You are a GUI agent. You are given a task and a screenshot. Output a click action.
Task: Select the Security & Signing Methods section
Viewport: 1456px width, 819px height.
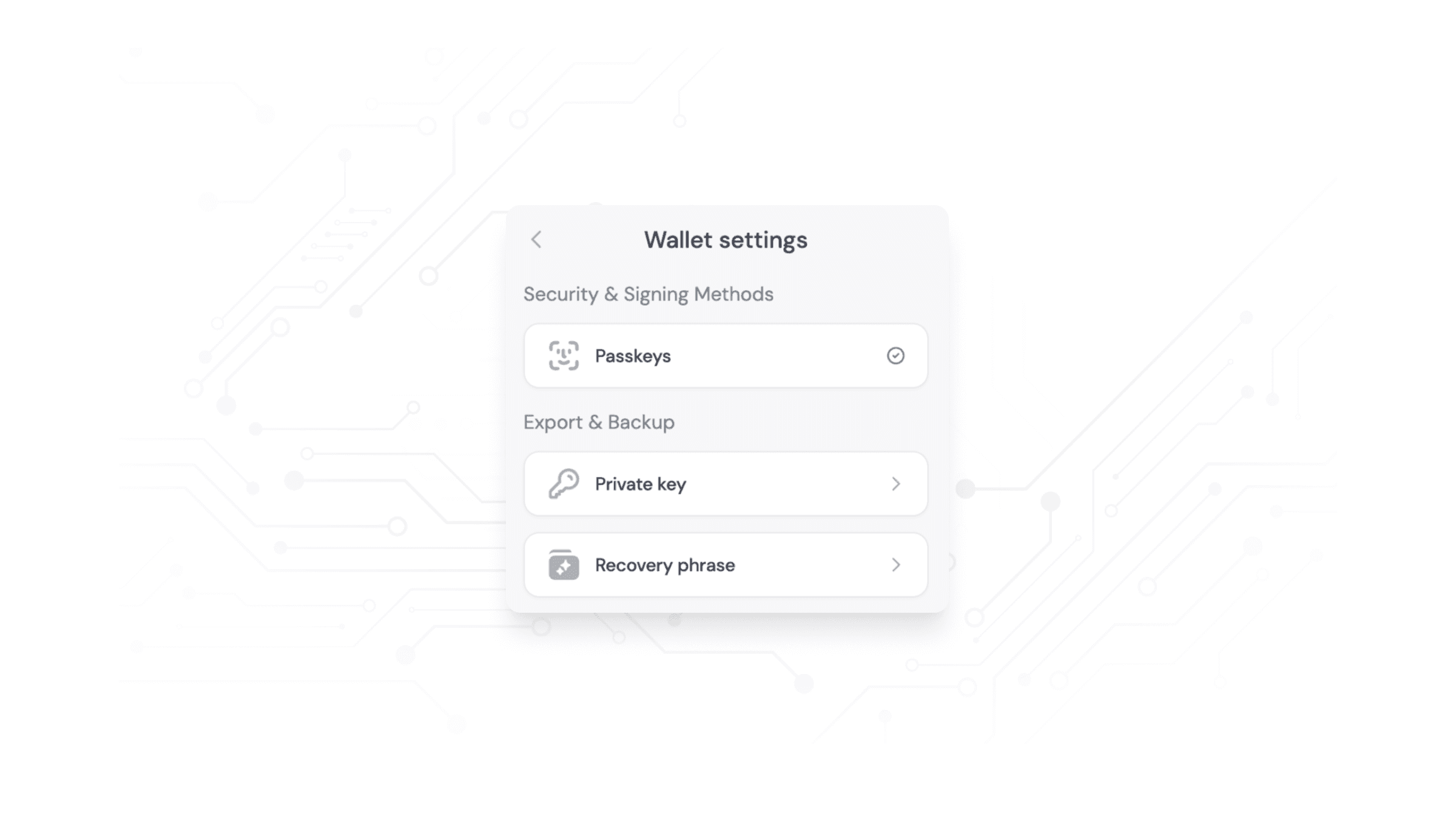click(648, 293)
